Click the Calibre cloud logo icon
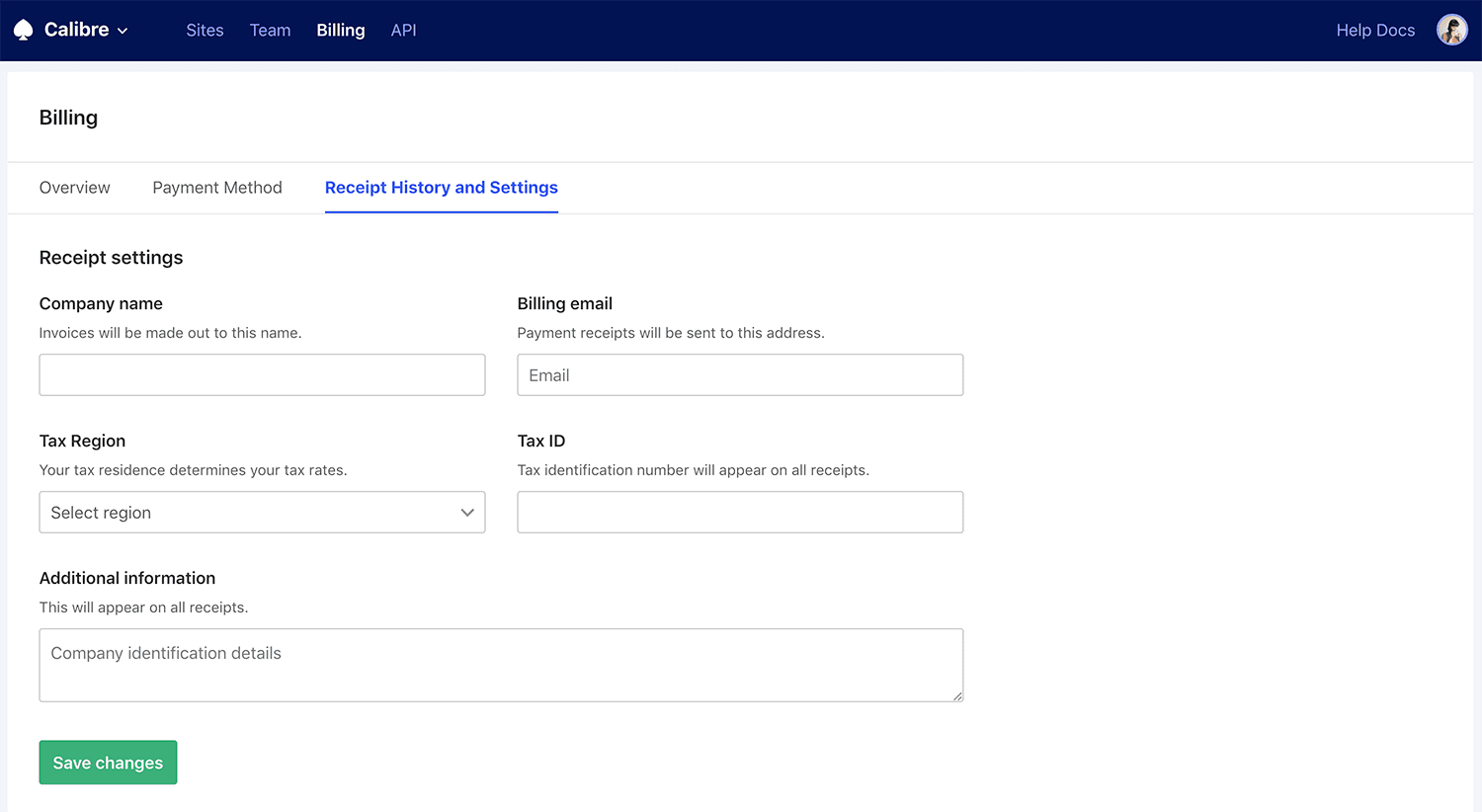The image size is (1482, 812). pos(23,30)
